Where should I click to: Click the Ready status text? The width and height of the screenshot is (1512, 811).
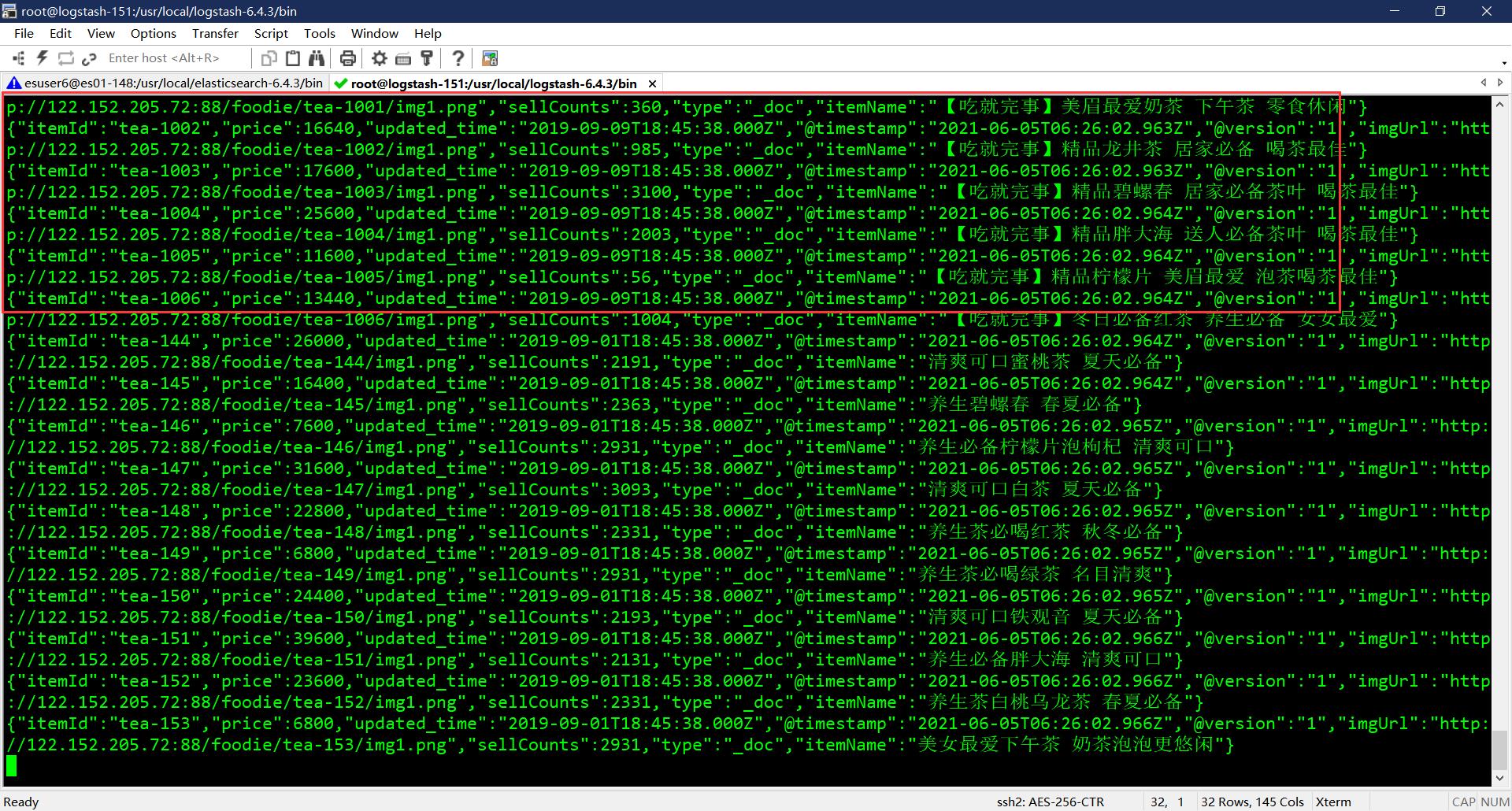click(21, 802)
